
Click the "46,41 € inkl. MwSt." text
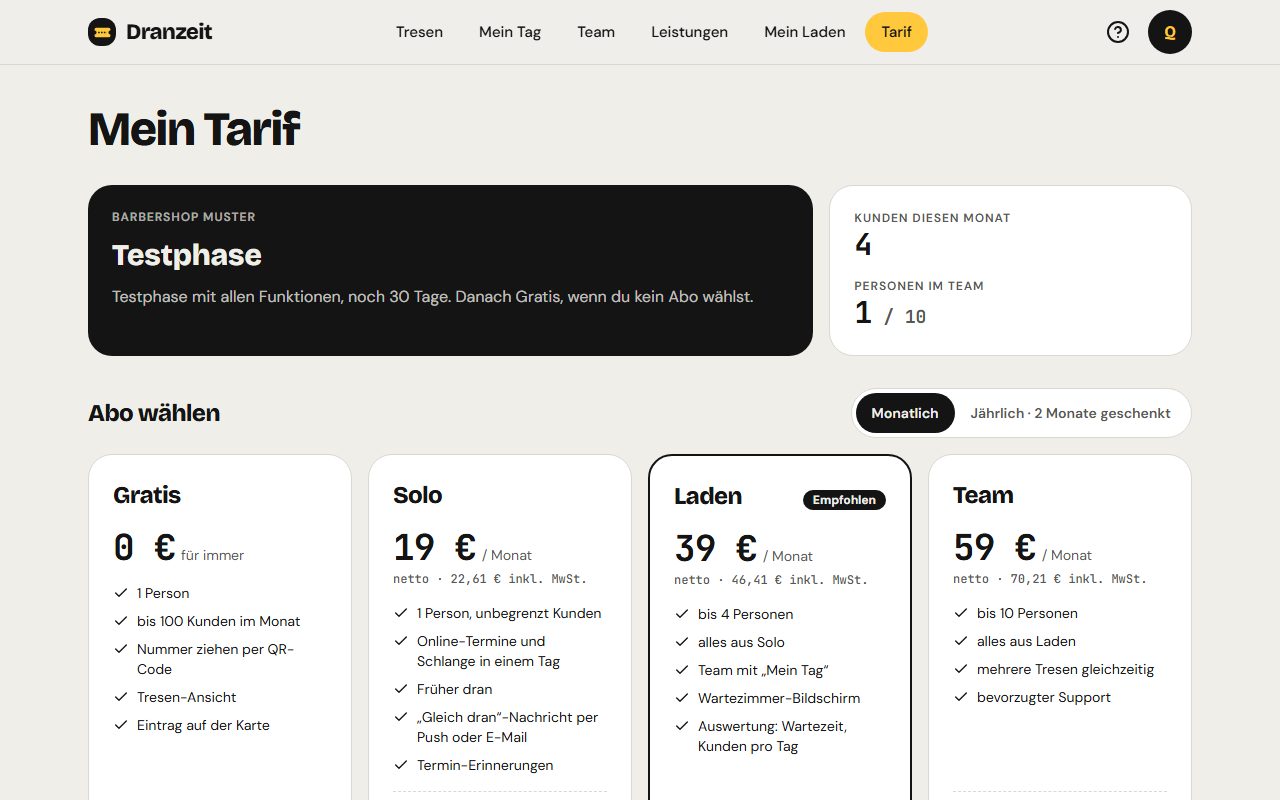[800, 580]
